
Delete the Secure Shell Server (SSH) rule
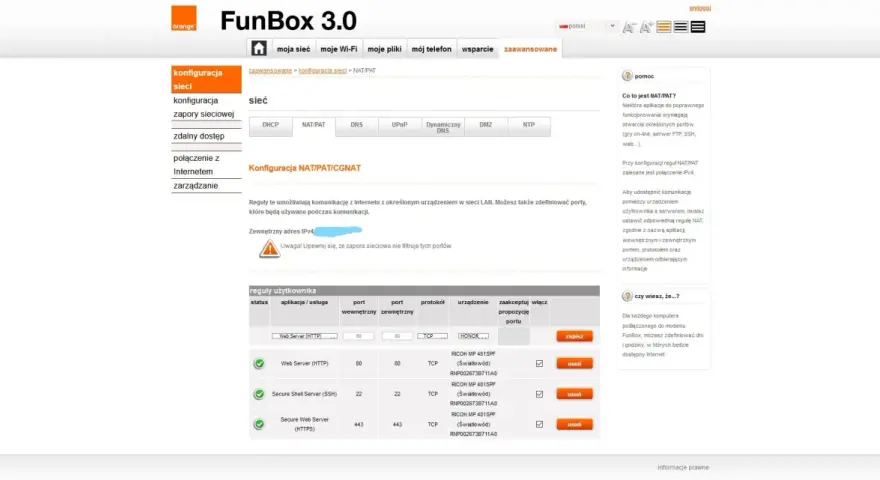(x=574, y=394)
